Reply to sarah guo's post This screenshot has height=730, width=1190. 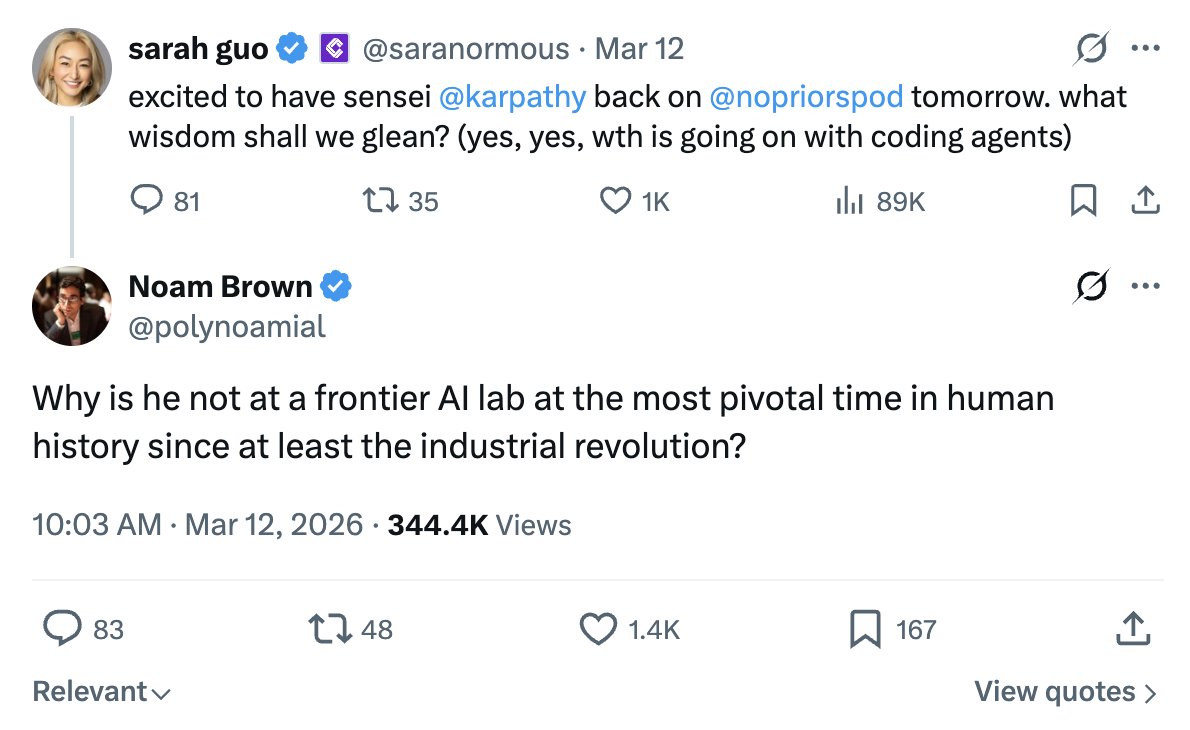pos(146,201)
